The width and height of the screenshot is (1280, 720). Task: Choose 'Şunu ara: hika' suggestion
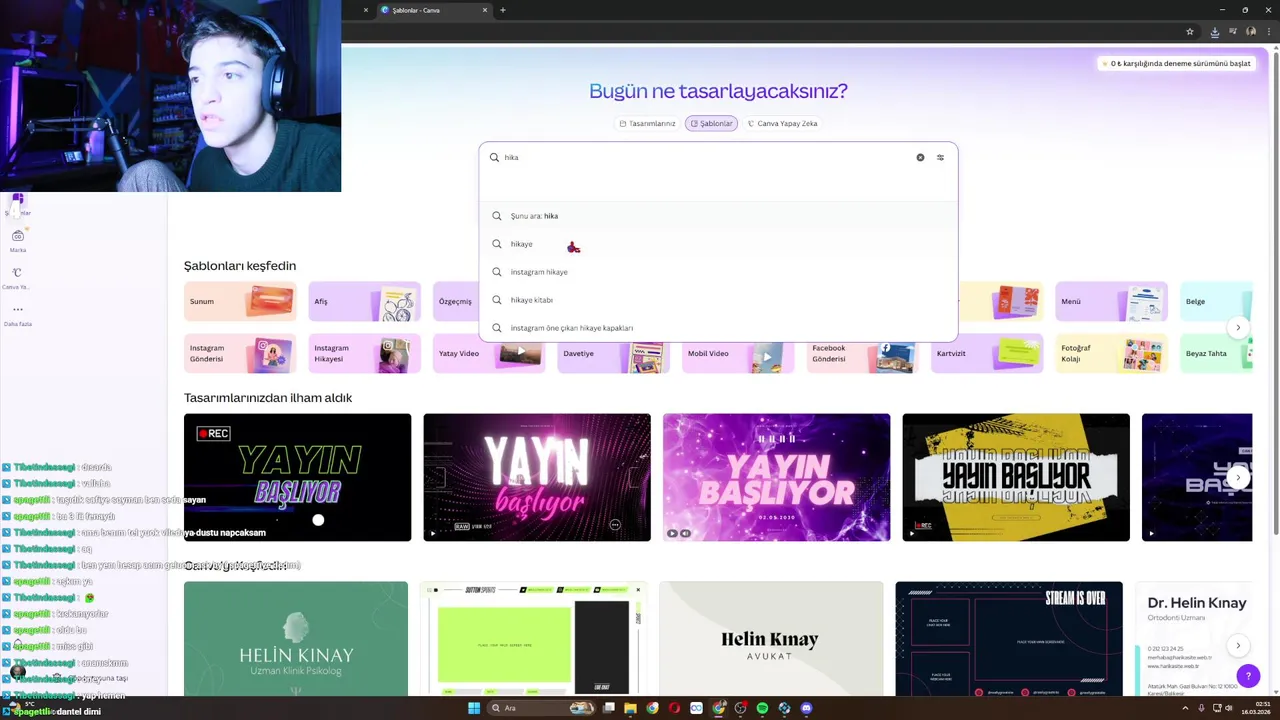[x=718, y=216]
